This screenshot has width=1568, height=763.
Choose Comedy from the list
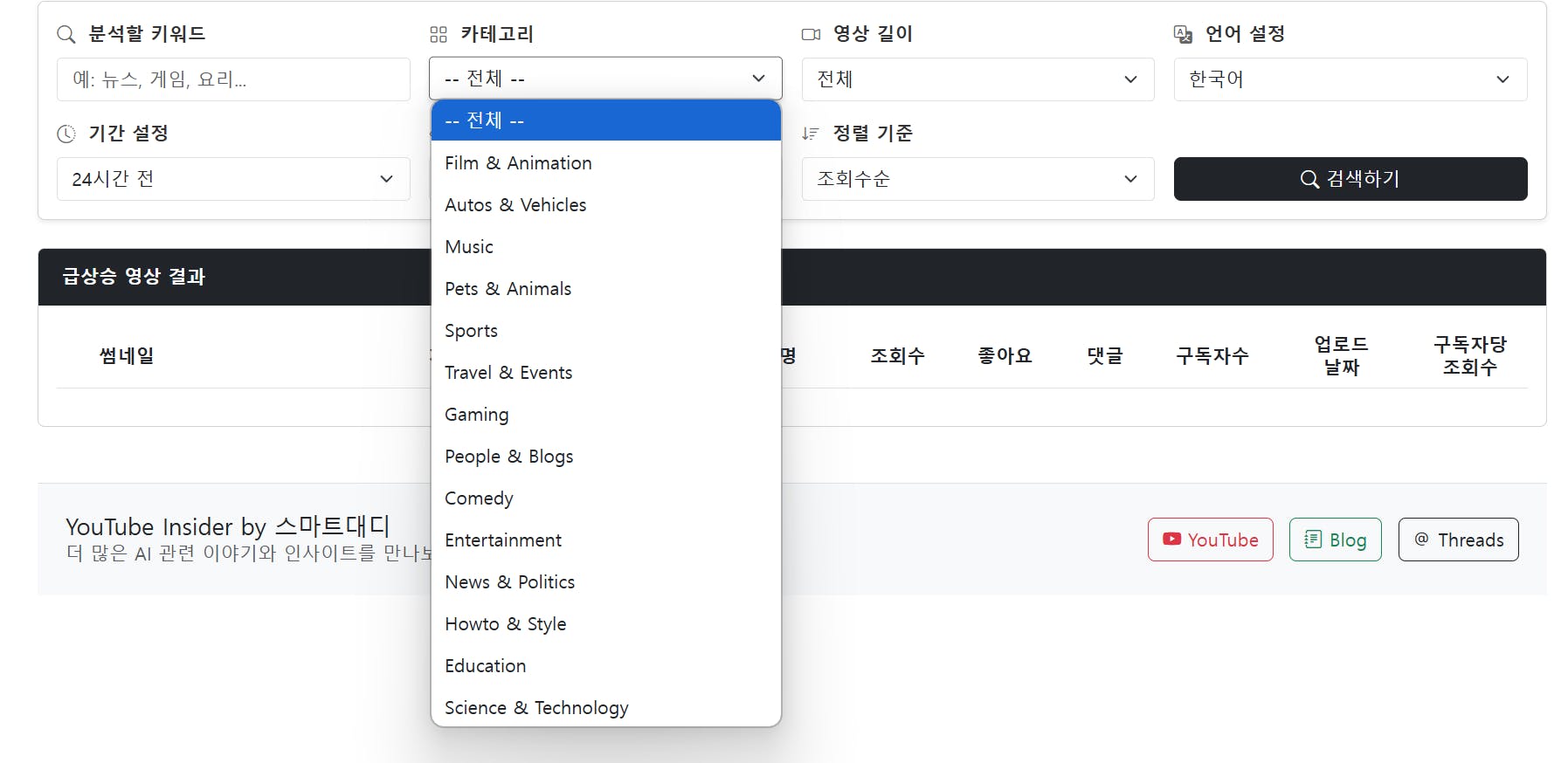[606, 498]
